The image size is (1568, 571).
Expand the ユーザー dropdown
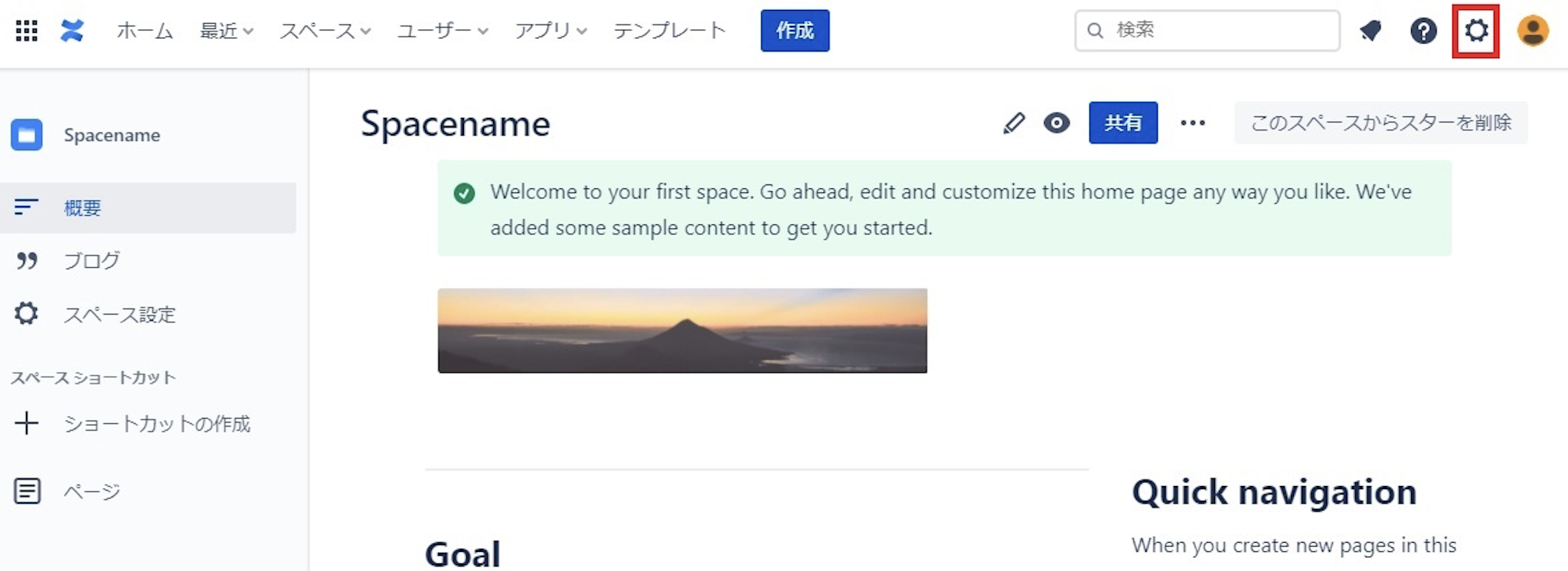(x=440, y=31)
